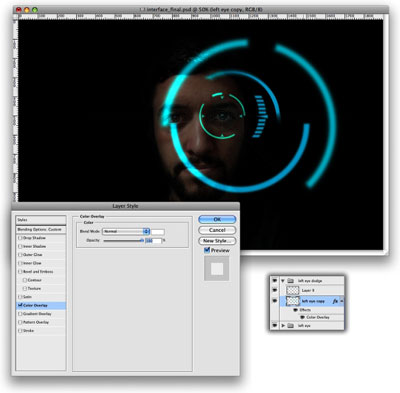Enable the Satin checkbox
Viewport: 400px width, 393px height.
click(x=20, y=297)
